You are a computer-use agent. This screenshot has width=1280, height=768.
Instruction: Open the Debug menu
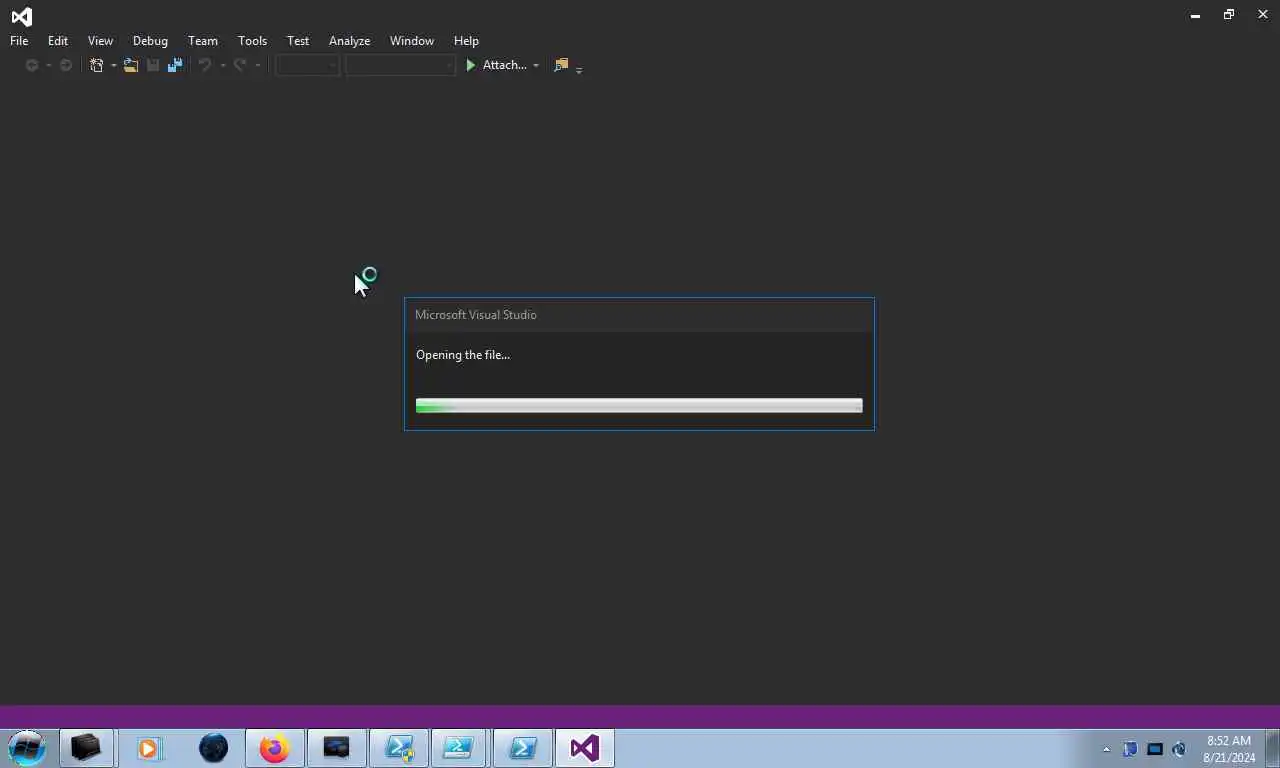pos(150,40)
